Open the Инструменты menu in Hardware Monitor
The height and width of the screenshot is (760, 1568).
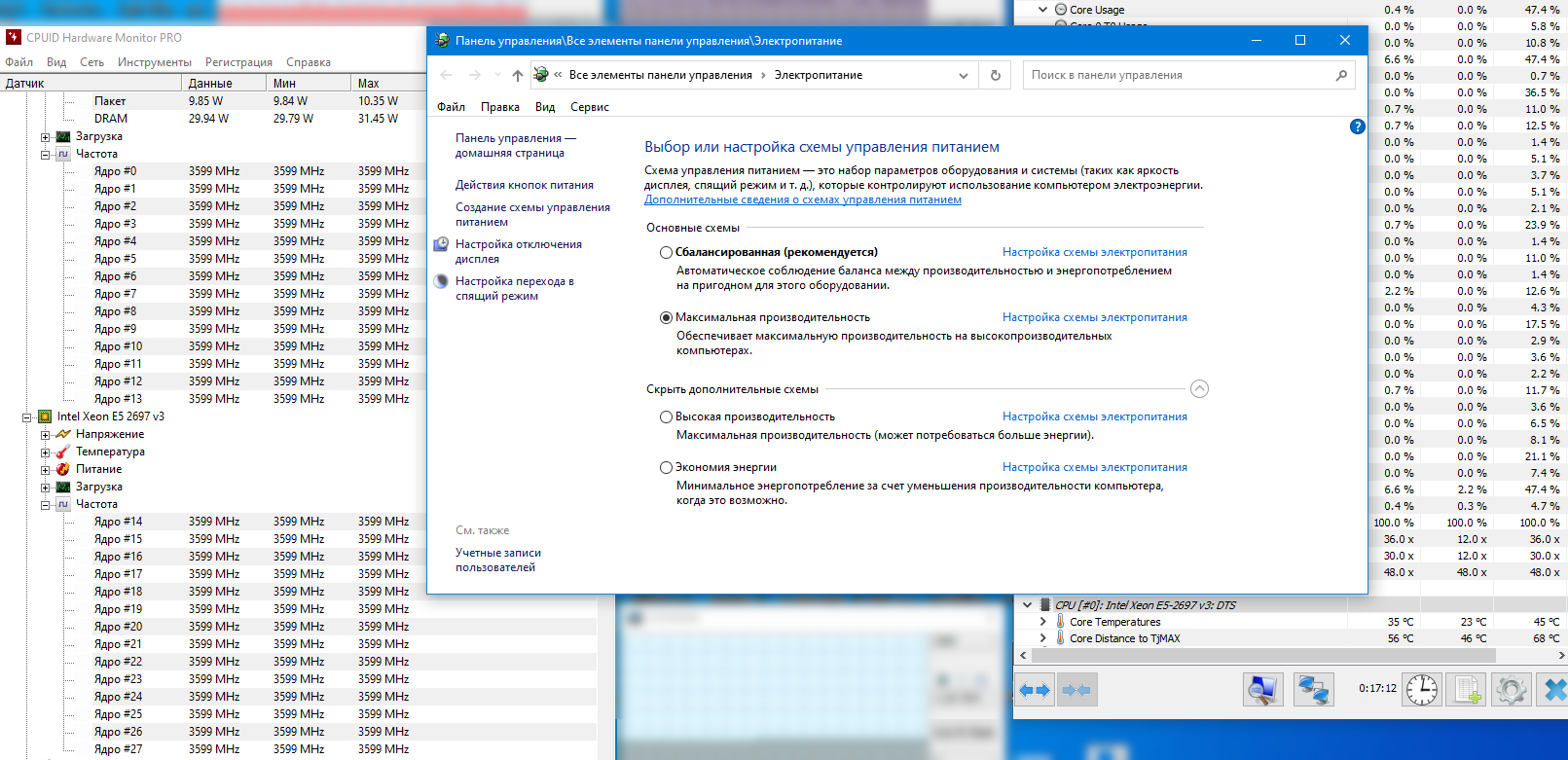155,62
